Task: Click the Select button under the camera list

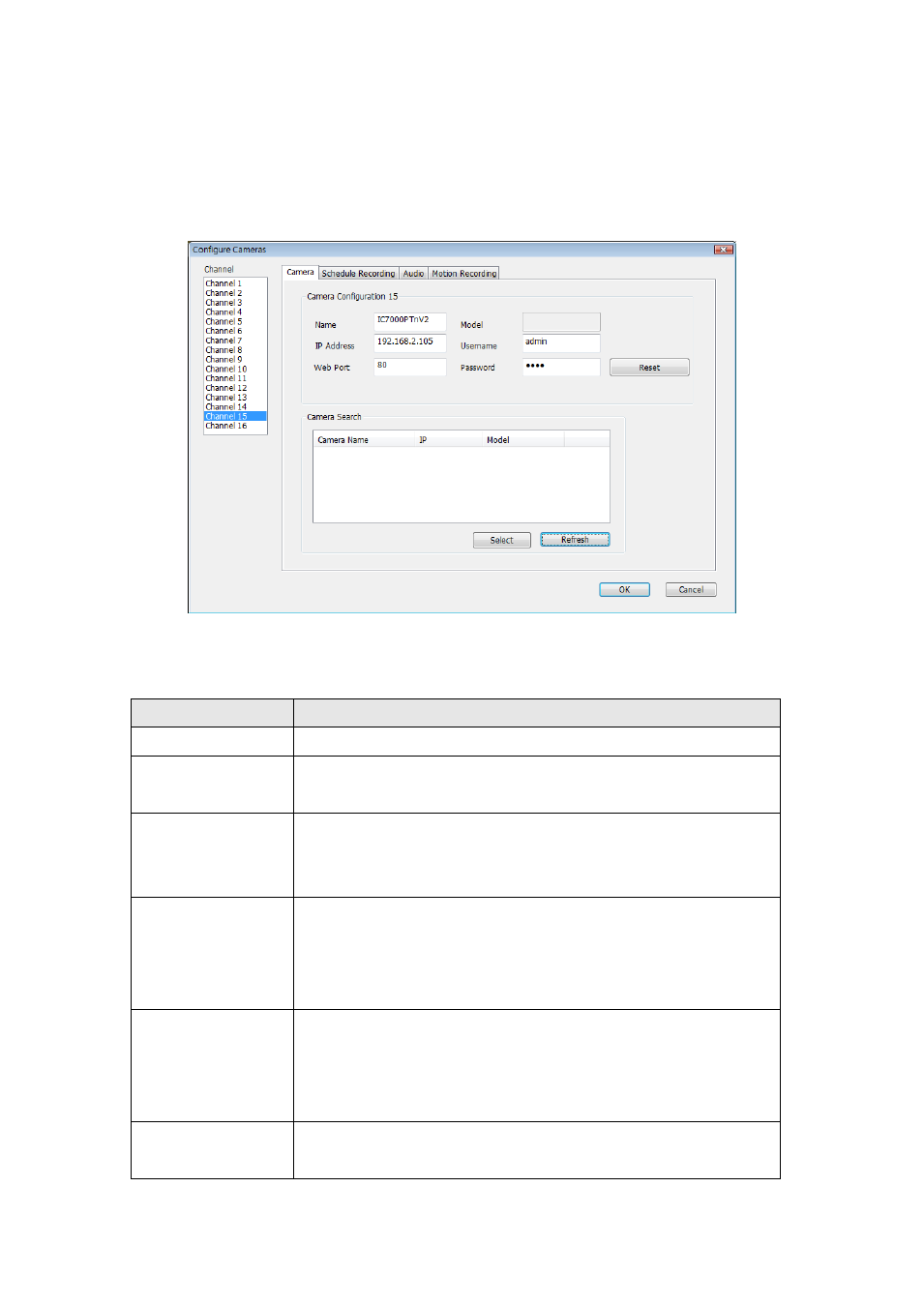Action: coord(501,541)
